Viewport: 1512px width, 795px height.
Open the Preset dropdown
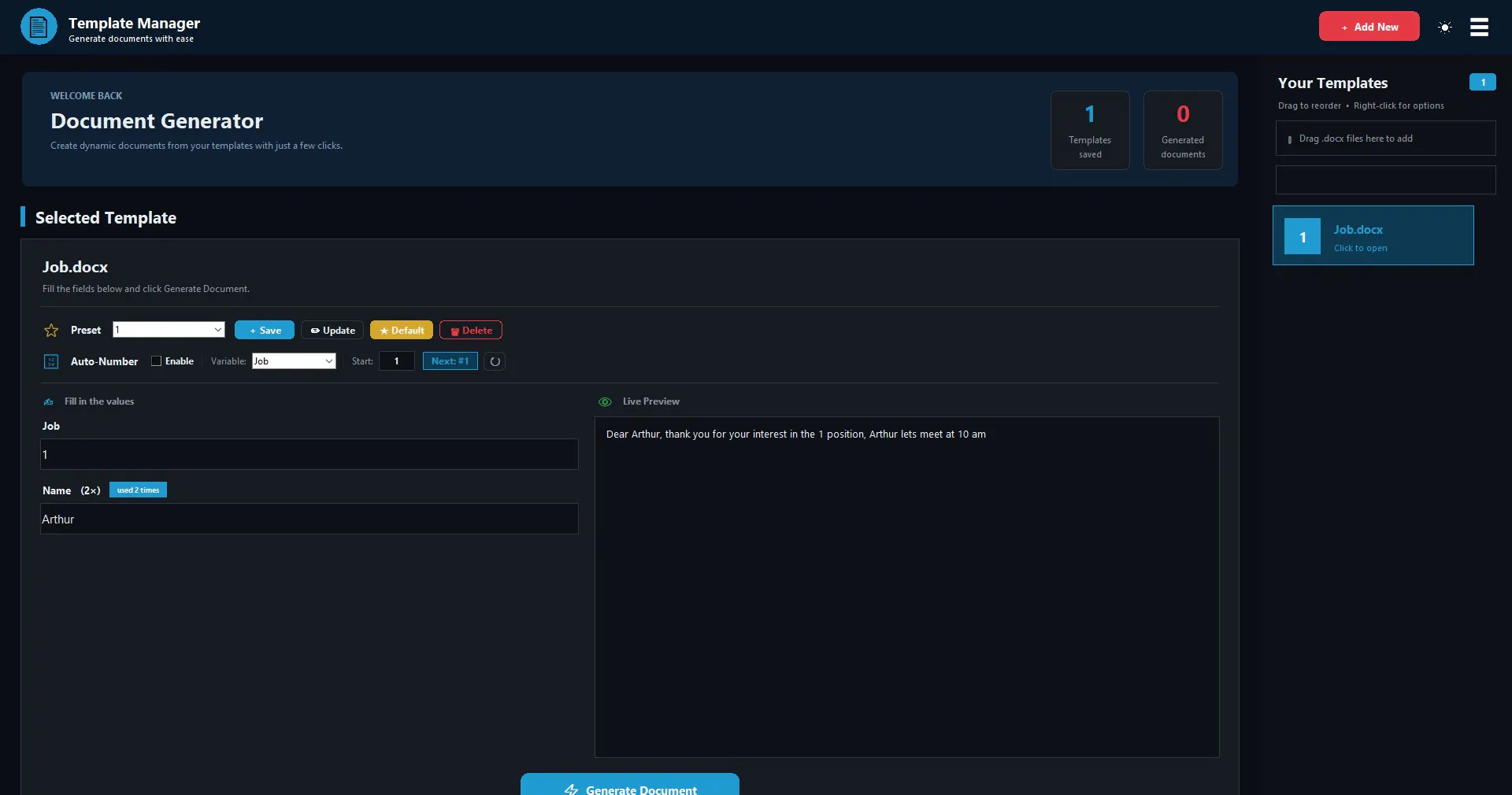click(x=169, y=330)
